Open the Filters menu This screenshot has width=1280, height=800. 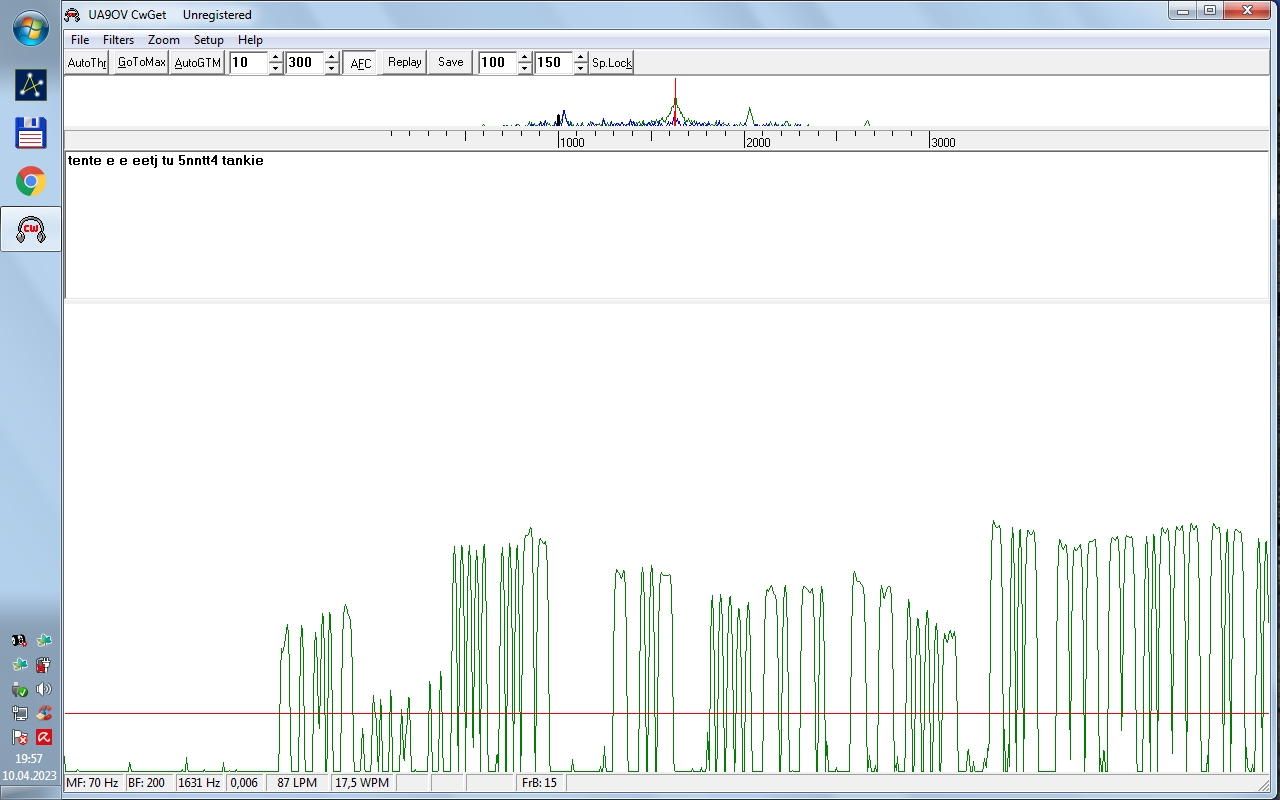tap(118, 40)
